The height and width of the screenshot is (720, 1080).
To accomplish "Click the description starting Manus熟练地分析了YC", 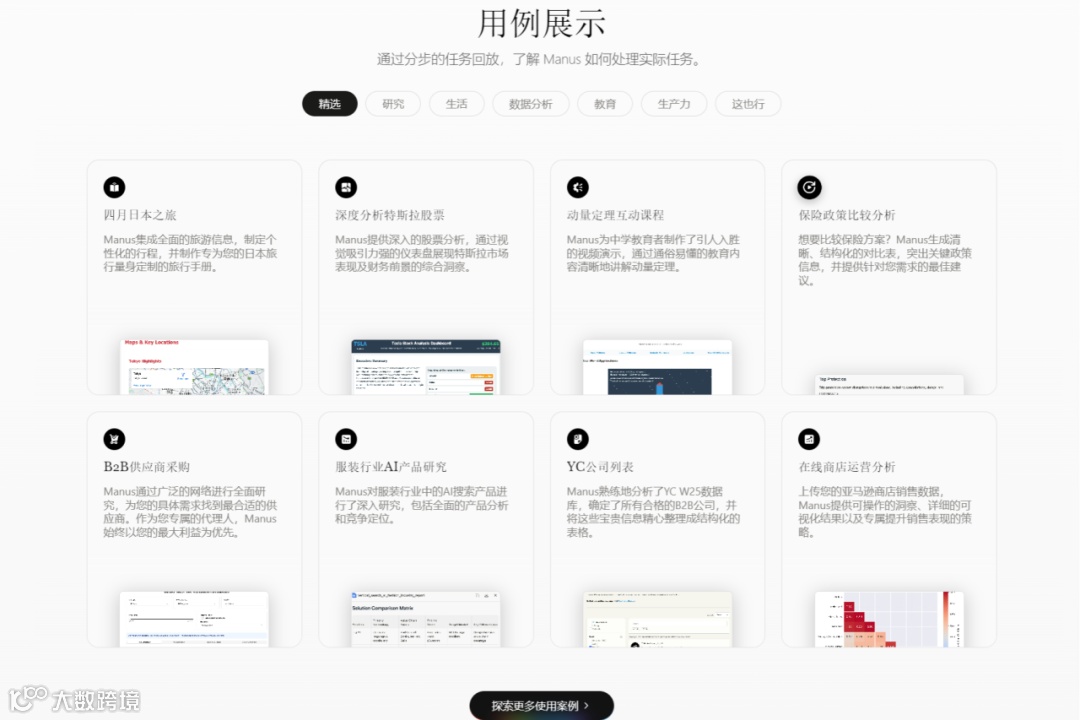I will coord(653,511).
